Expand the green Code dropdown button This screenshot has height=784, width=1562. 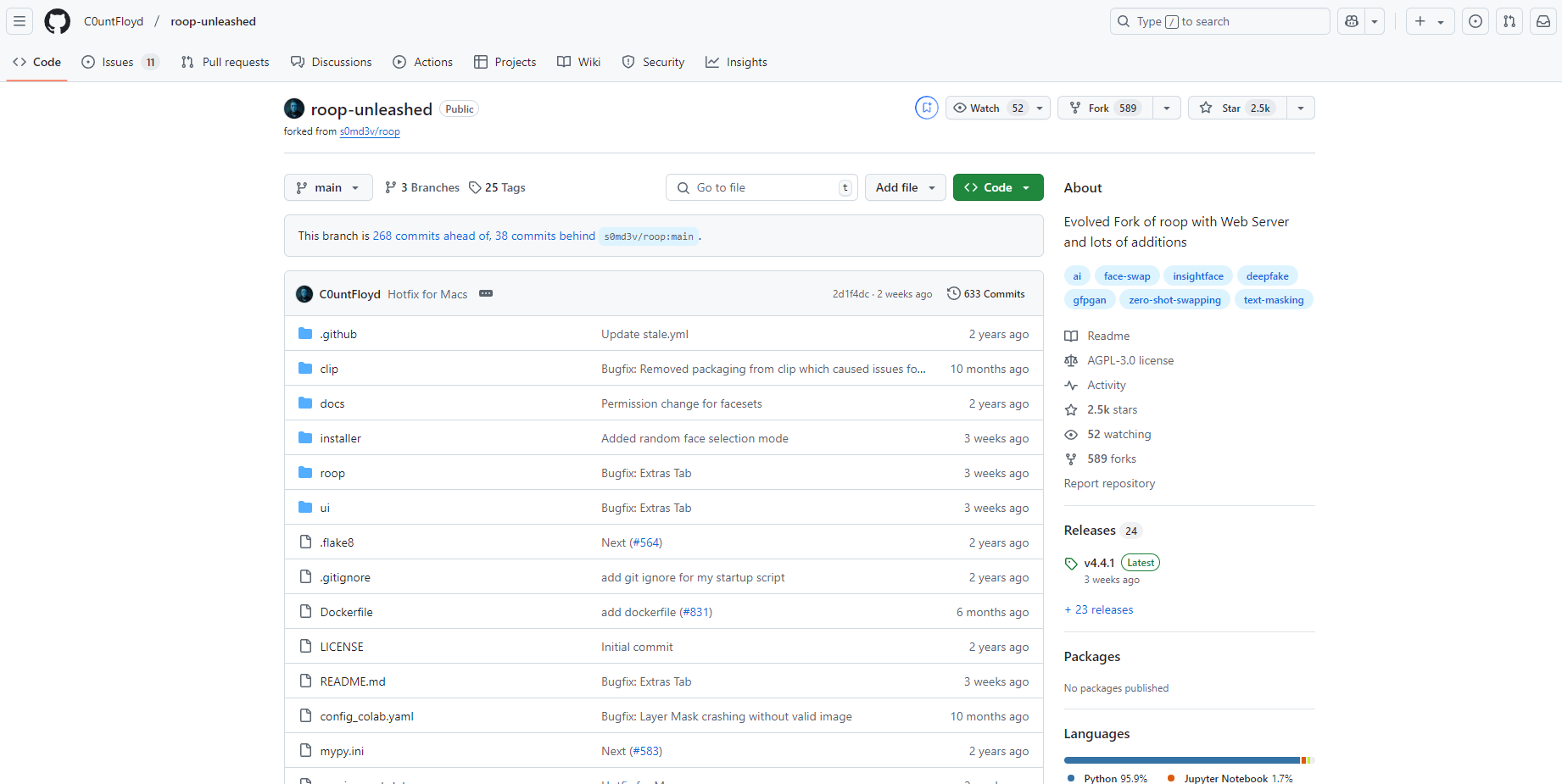[997, 187]
